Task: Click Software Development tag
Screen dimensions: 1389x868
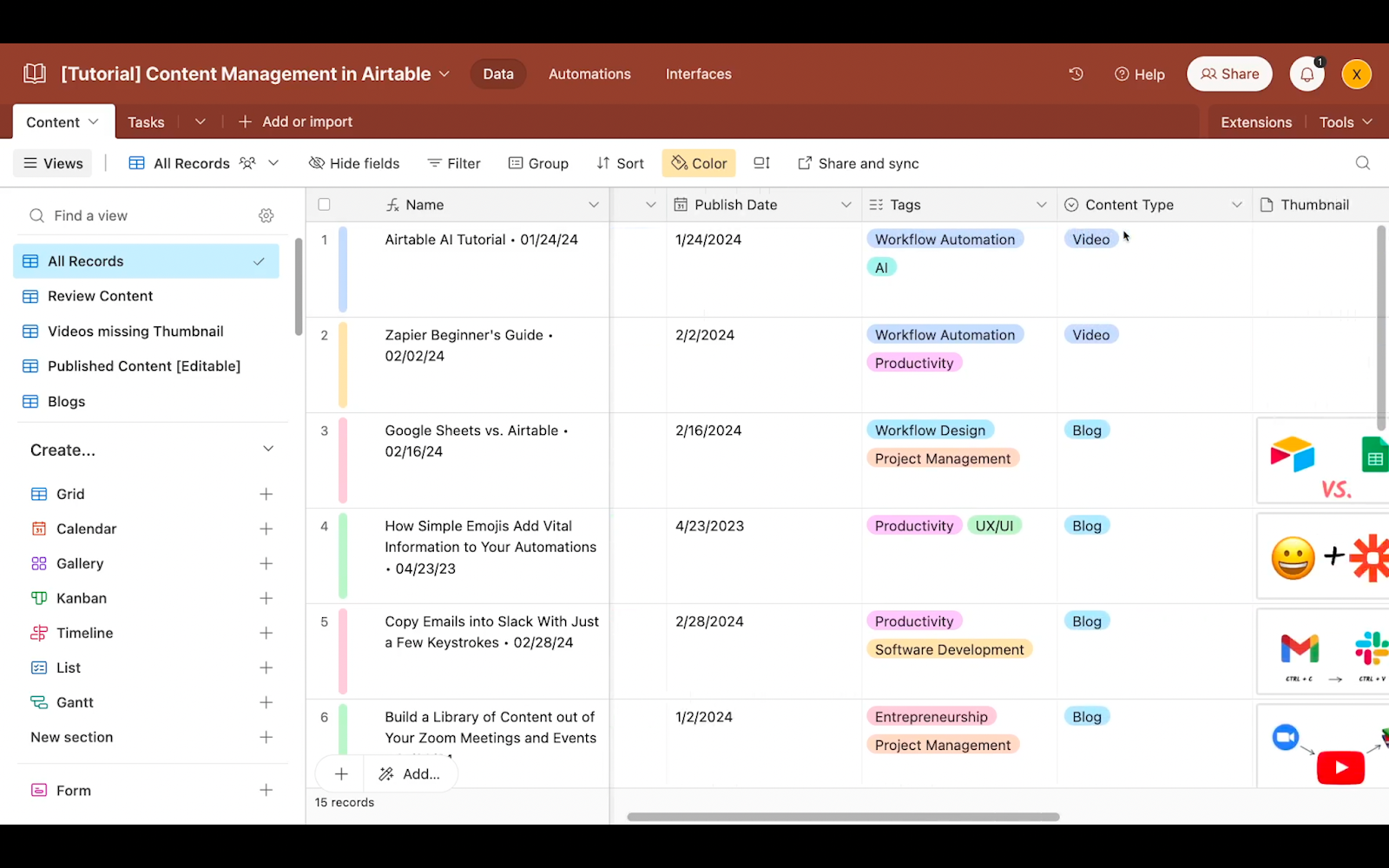Action: pos(949,649)
